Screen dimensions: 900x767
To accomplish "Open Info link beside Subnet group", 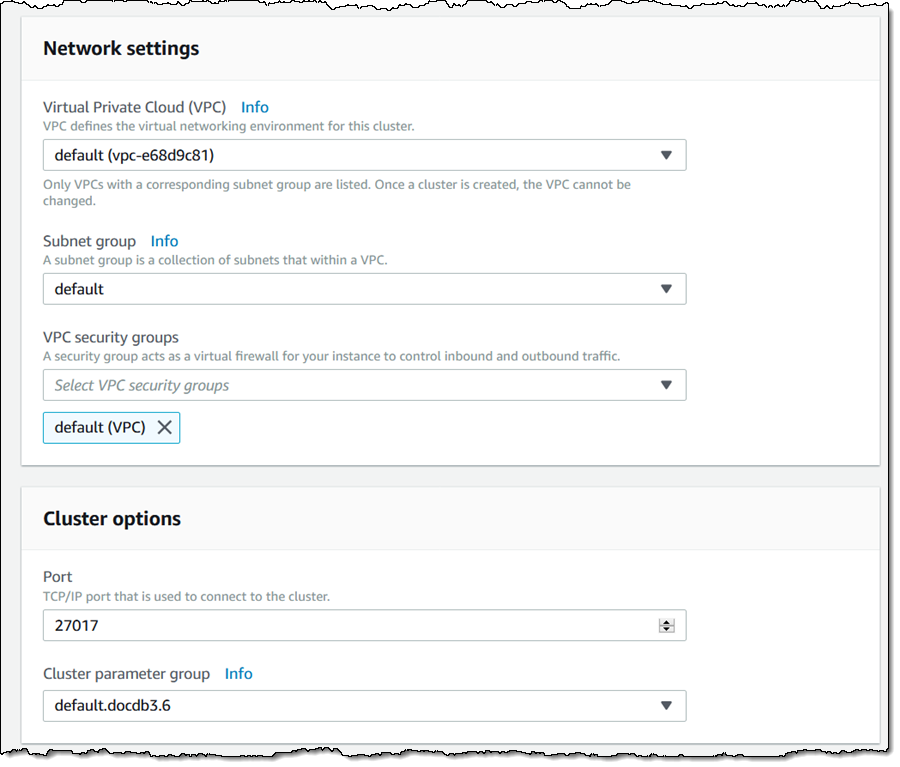I will coord(164,241).
